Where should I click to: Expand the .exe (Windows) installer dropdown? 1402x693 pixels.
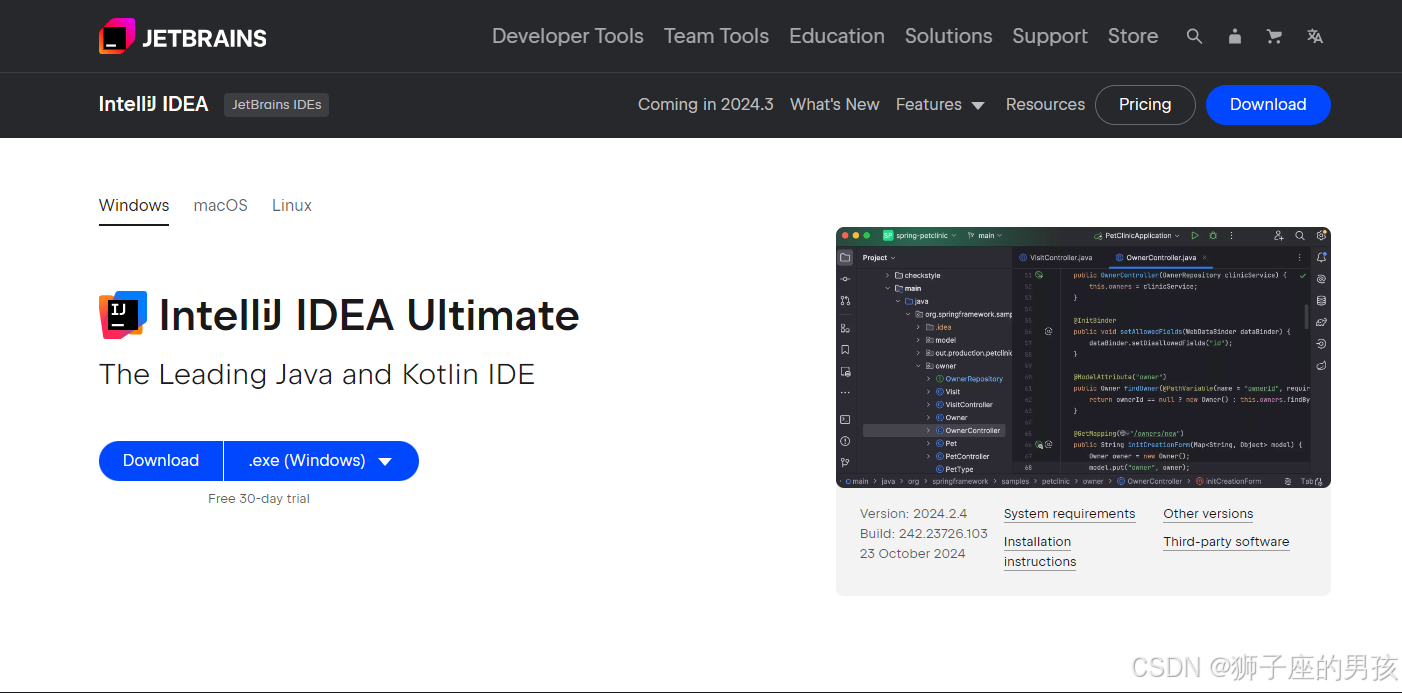[x=321, y=461]
